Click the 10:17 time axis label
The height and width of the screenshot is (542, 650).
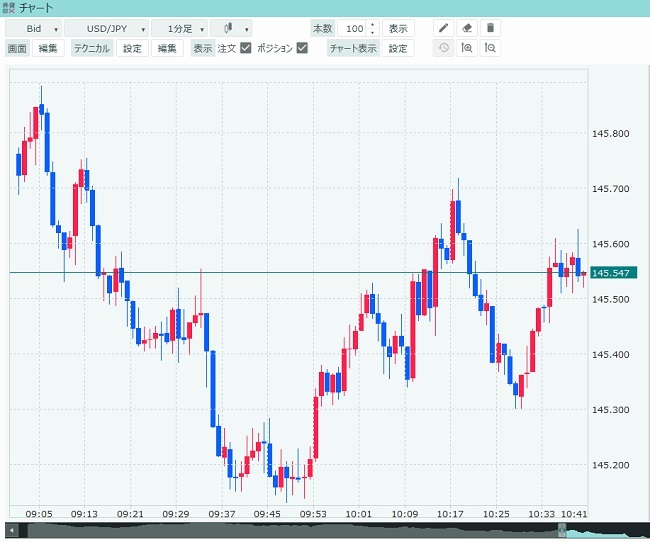click(x=450, y=514)
